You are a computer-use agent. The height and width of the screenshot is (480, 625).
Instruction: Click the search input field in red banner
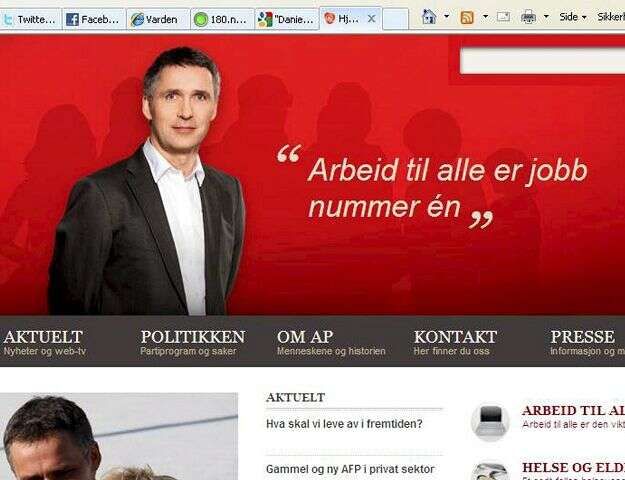542,61
